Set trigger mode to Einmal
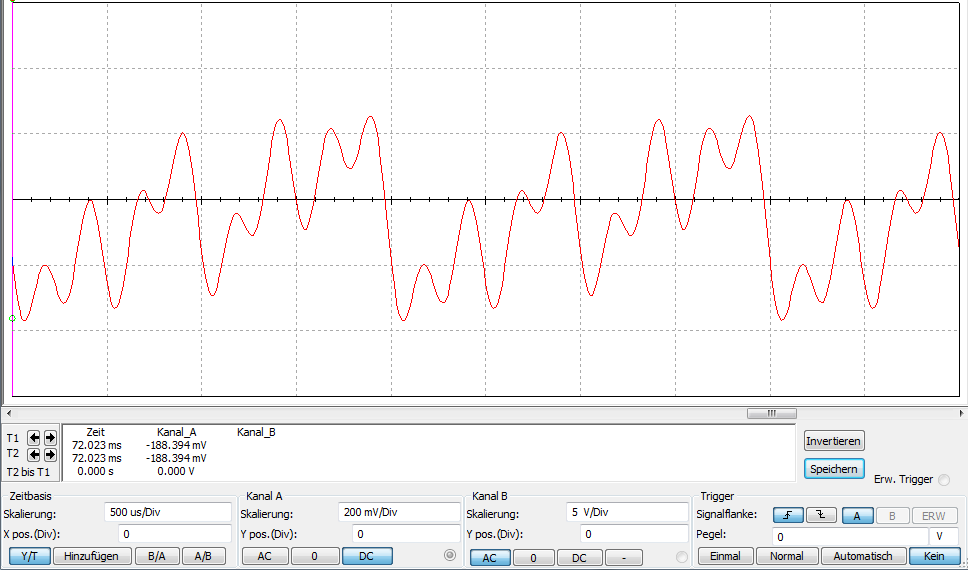The image size is (968, 570). [x=725, y=556]
